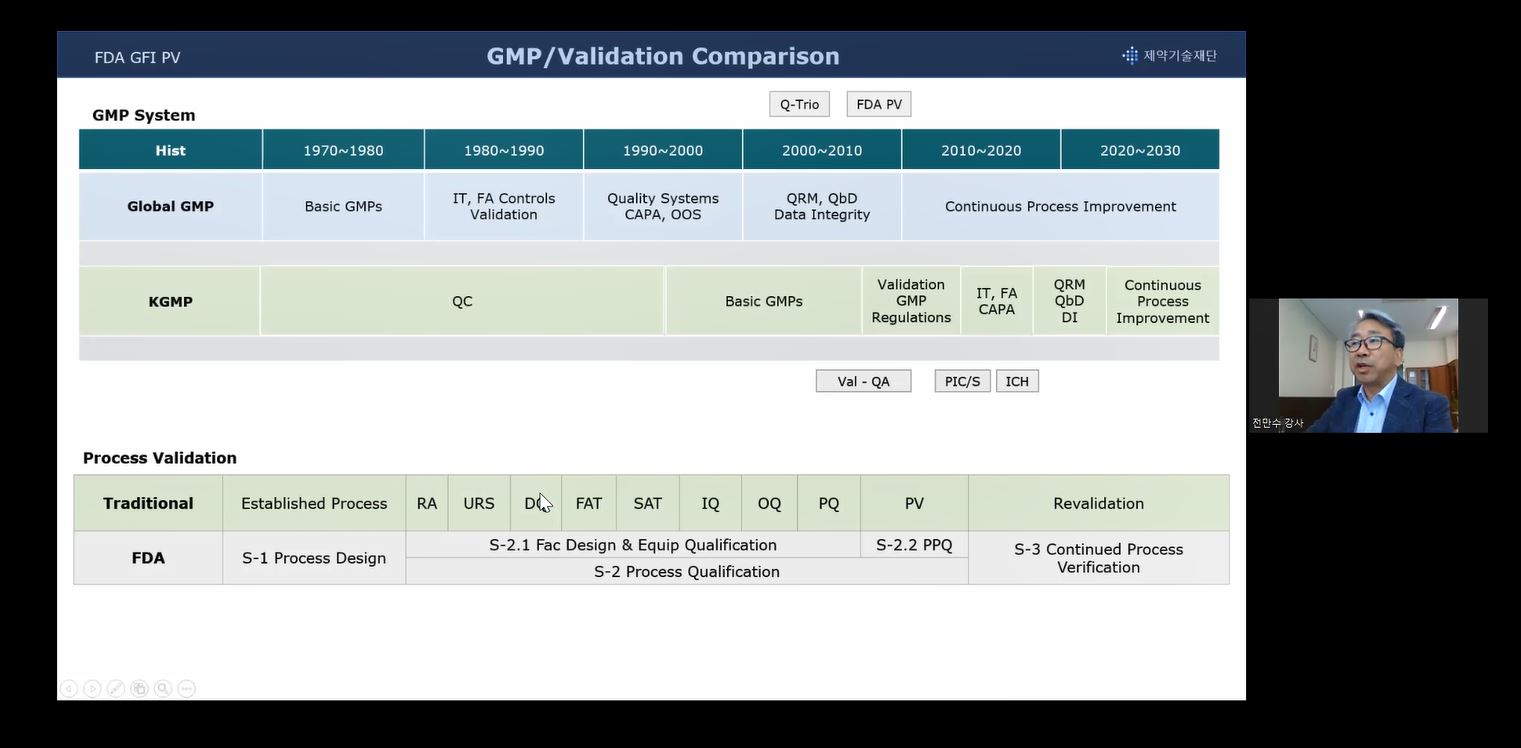Image resolution: width=1521 pixels, height=748 pixels.
Task: Click the '2020~2030' column header
Action: (1140, 150)
